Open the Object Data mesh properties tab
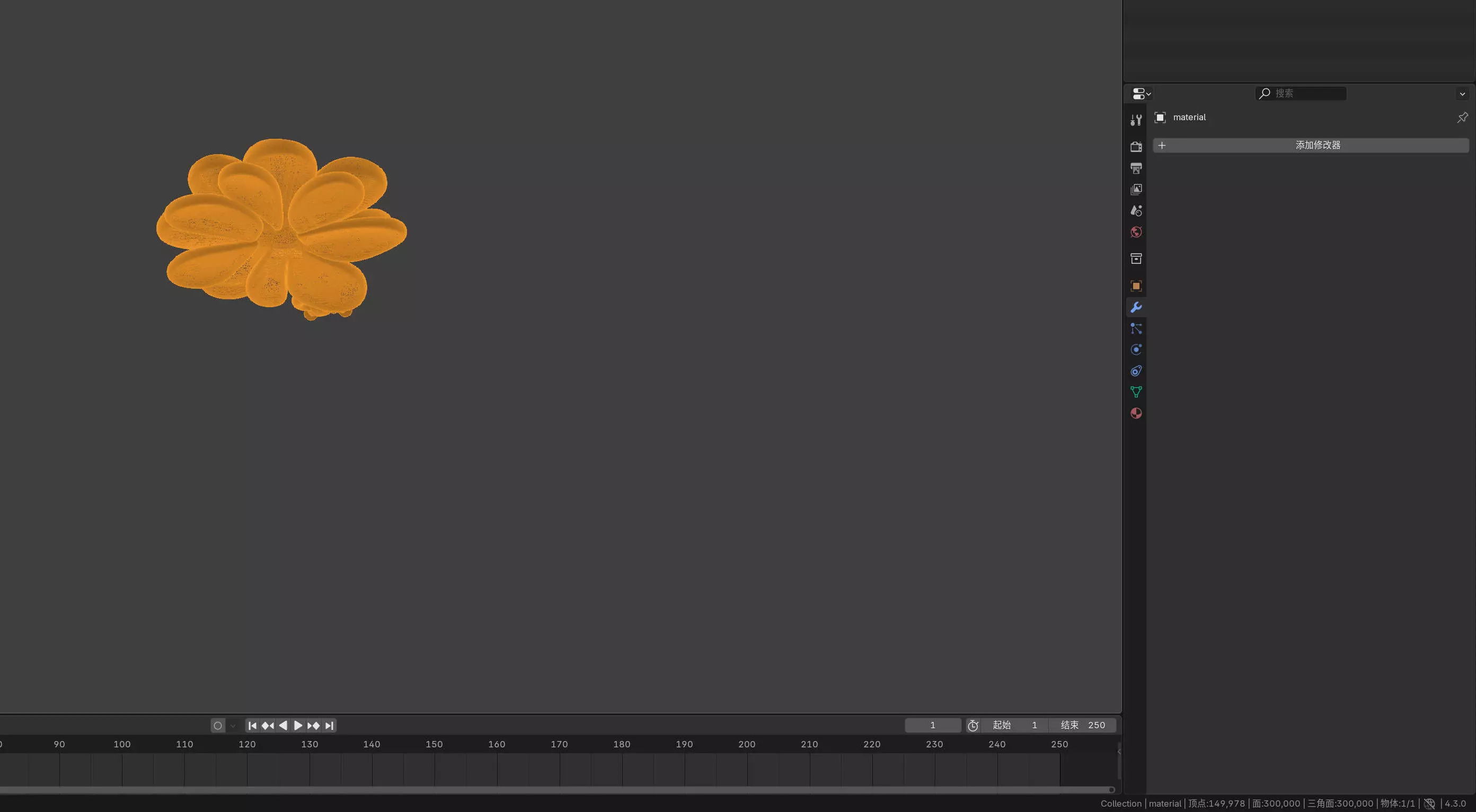The width and height of the screenshot is (1476, 812). tap(1136, 392)
